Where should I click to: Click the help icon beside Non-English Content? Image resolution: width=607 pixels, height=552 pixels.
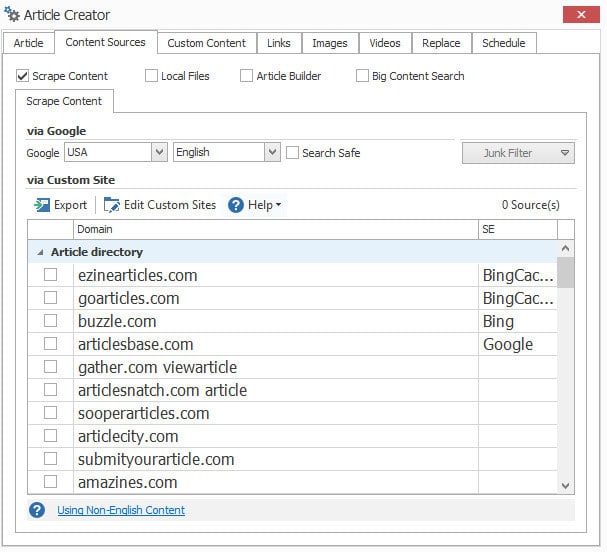pos(37,510)
